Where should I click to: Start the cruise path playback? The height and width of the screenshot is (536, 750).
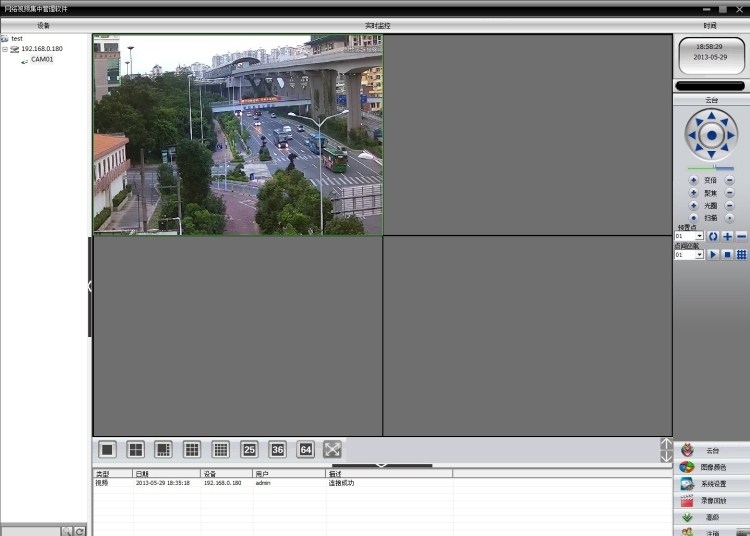[x=713, y=255]
